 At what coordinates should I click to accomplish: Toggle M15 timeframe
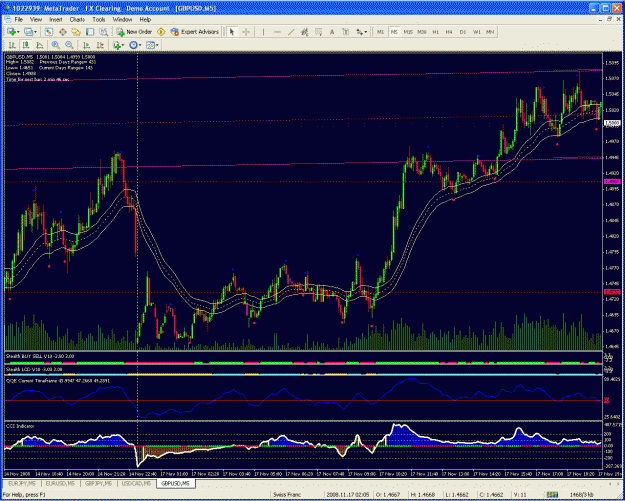tap(408, 32)
